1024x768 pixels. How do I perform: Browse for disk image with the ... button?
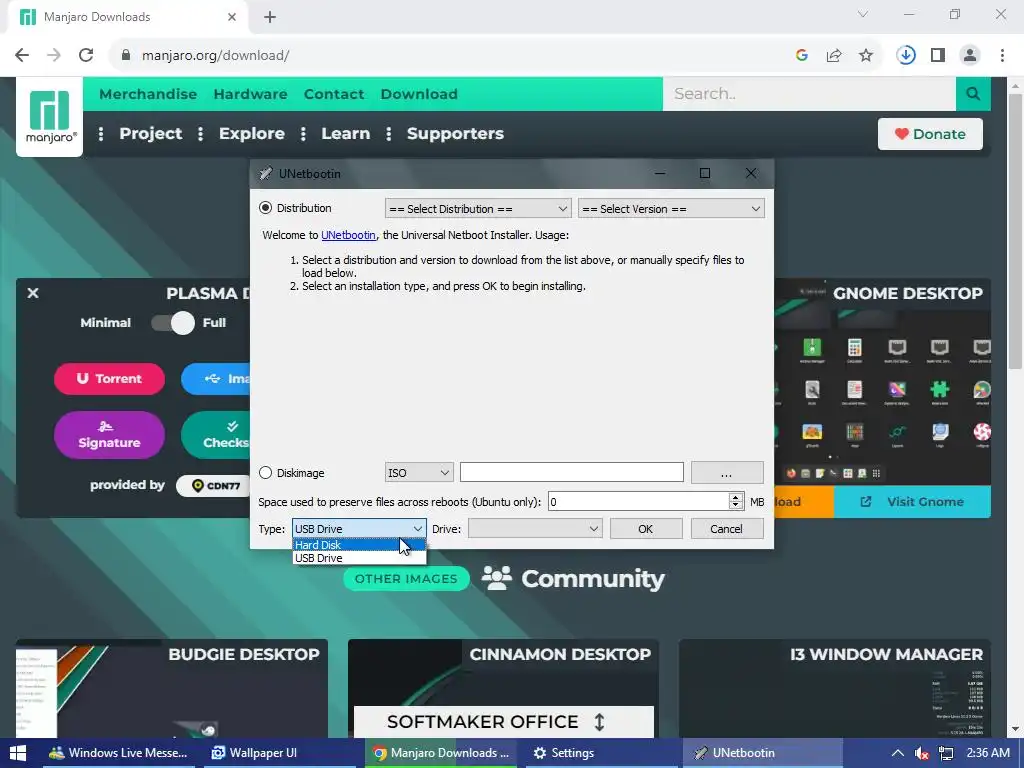[726, 473]
